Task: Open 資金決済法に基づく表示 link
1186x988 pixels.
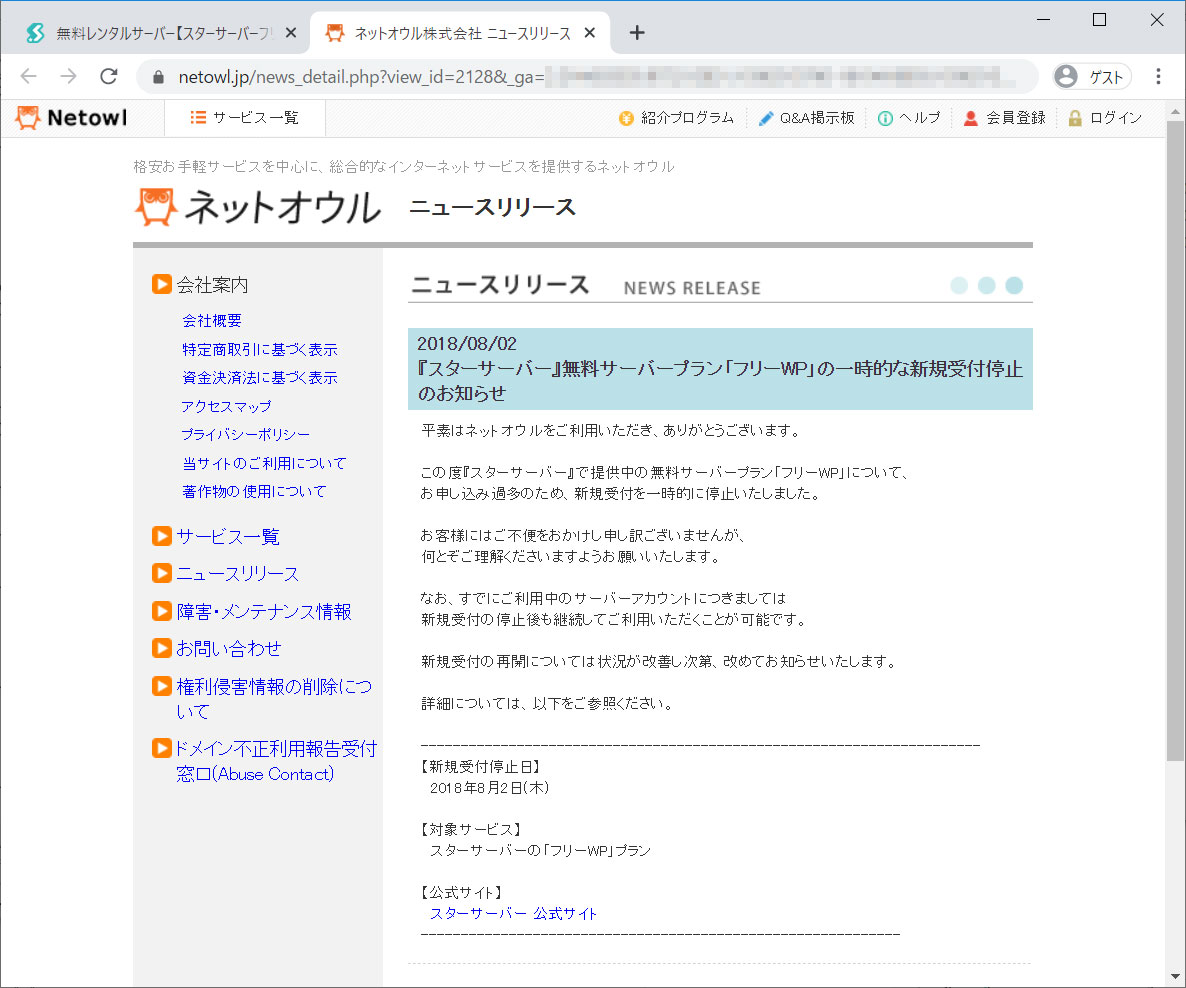Action: (x=259, y=377)
